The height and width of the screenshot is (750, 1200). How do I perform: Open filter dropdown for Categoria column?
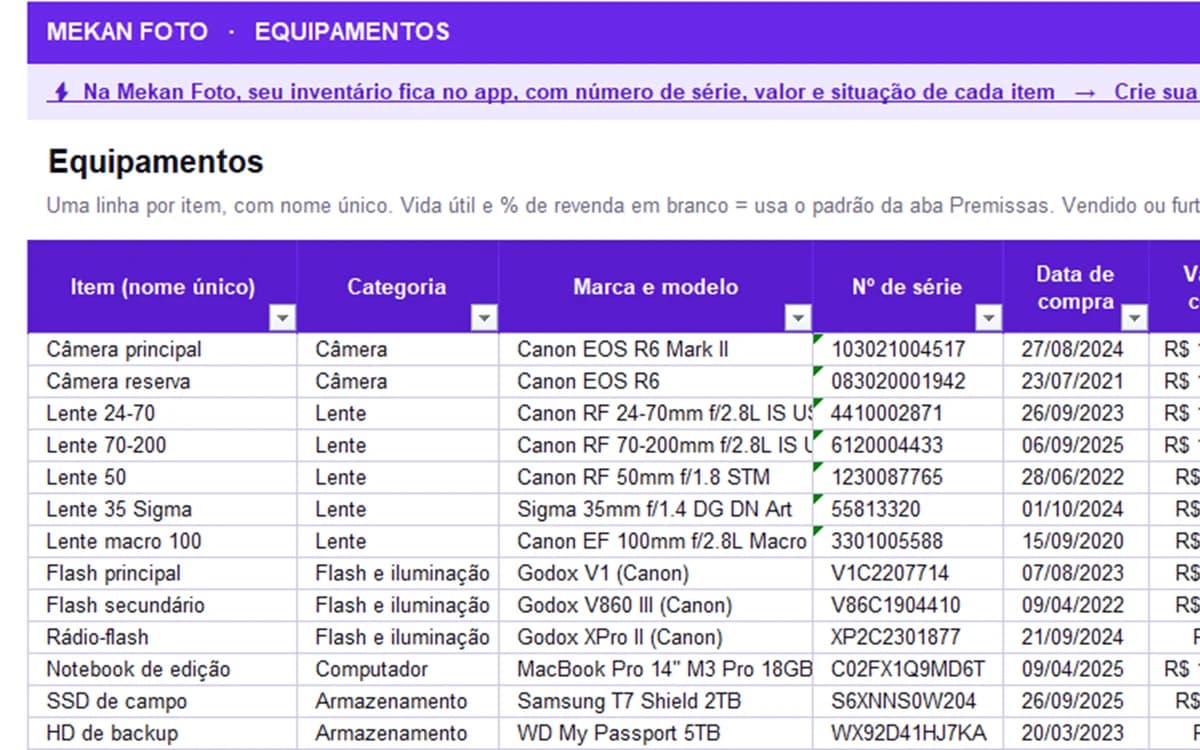[485, 318]
